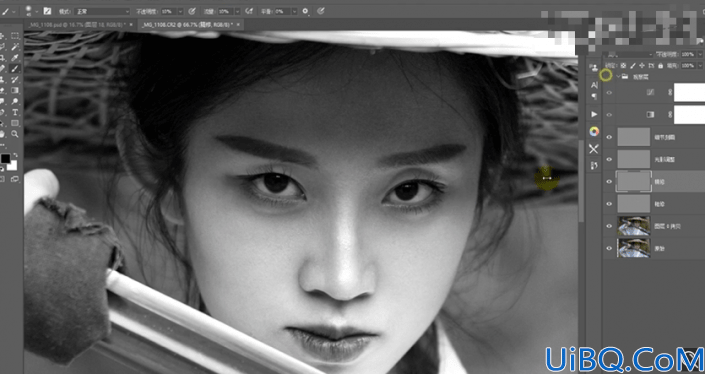Select the curves layer mask thumbnail
The height and width of the screenshot is (374, 705).
coord(689,92)
